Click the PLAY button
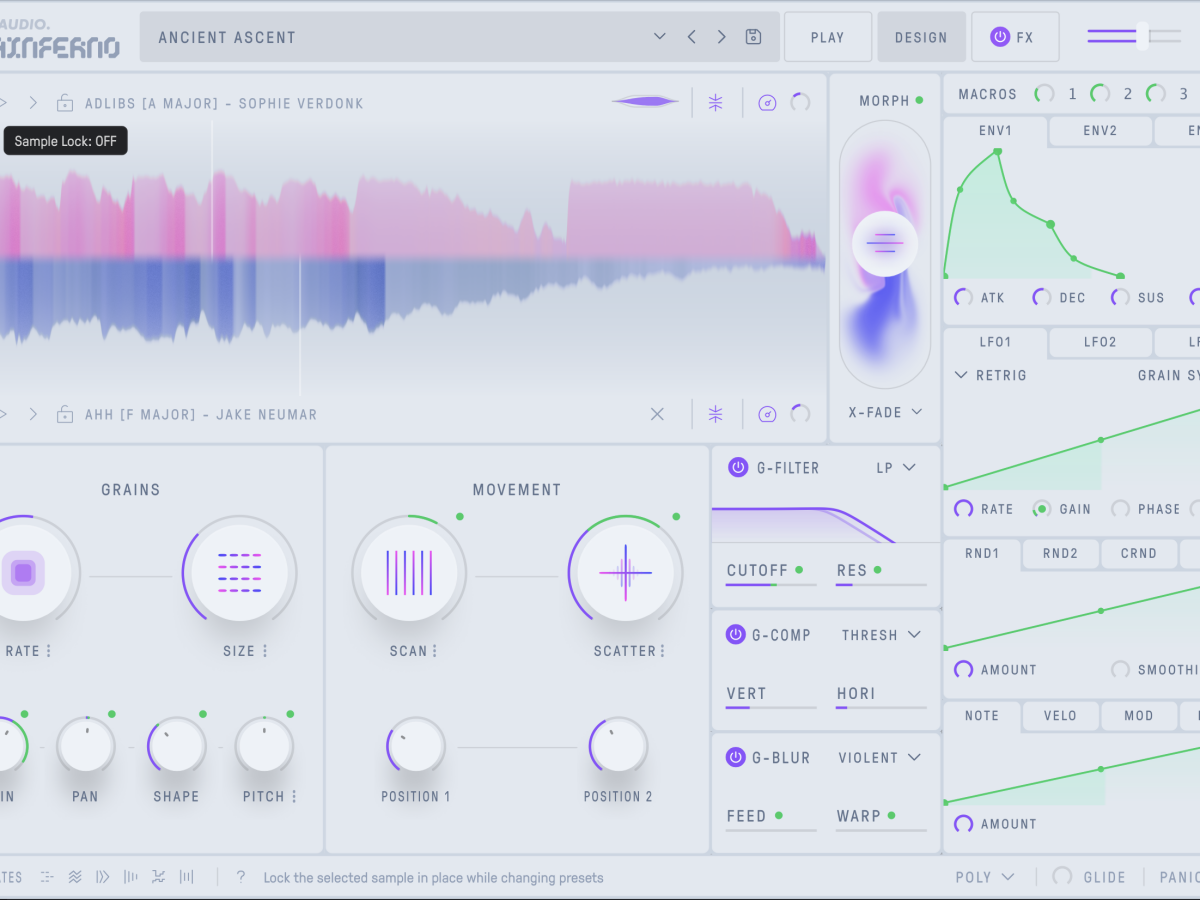 click(x=827, y=38)
